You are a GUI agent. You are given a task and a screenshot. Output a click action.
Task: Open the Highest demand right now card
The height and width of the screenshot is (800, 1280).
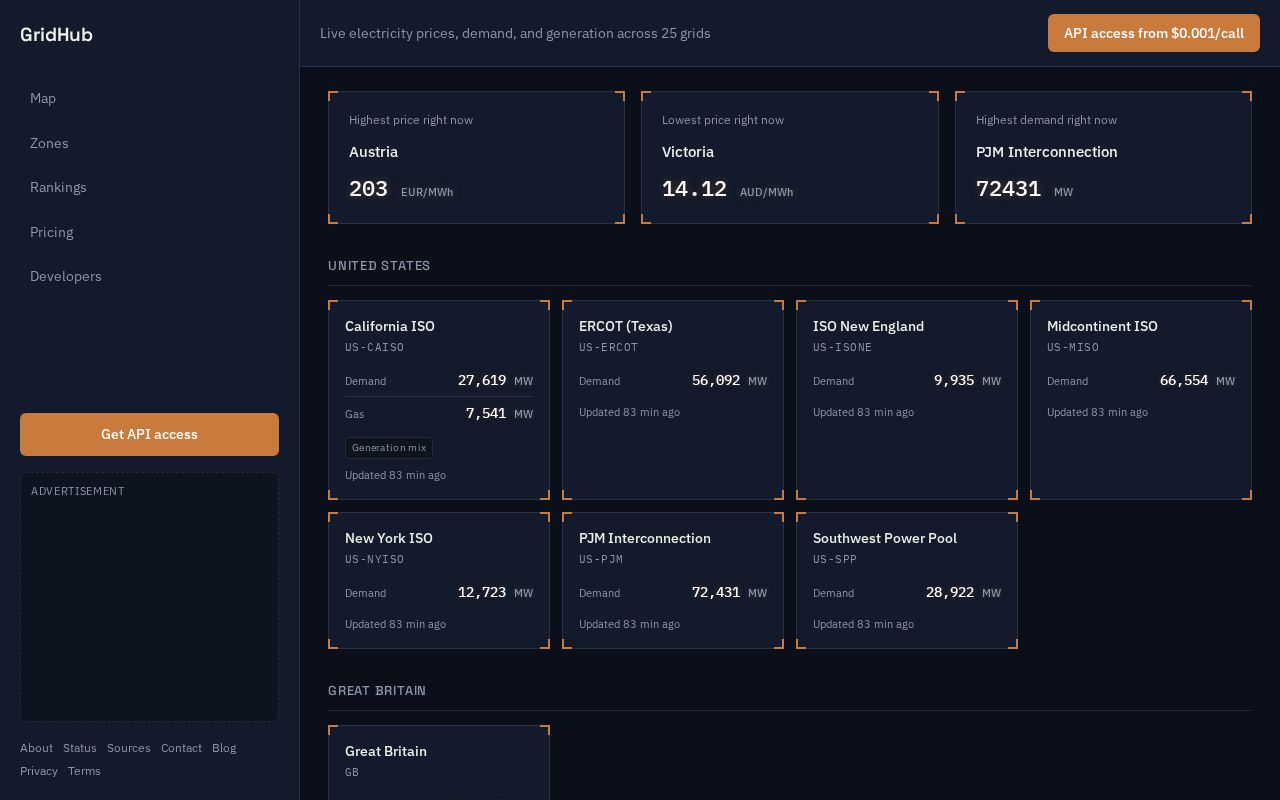tap(1103, 157)
